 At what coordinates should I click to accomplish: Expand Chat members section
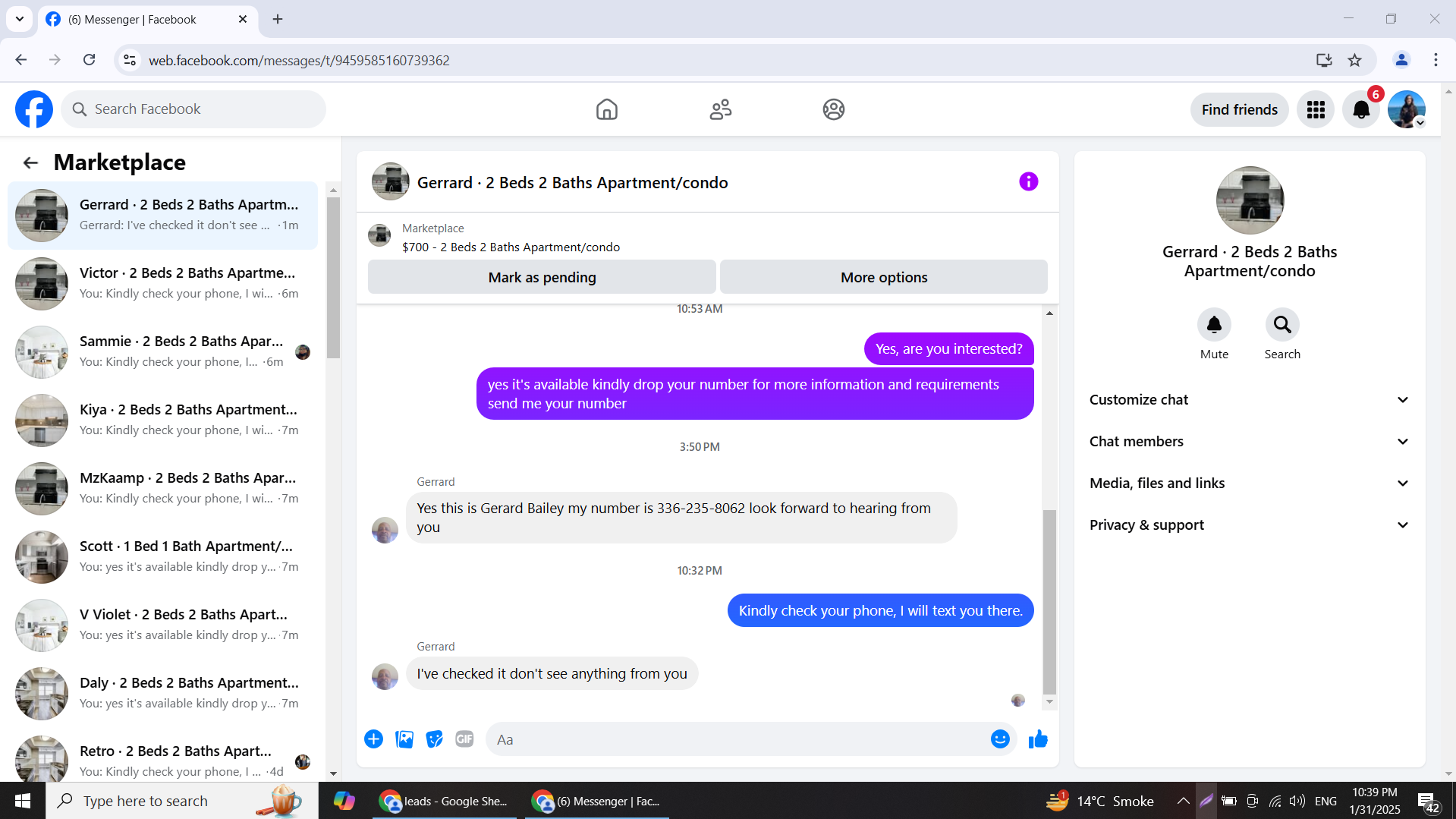tap(1250, 442)
